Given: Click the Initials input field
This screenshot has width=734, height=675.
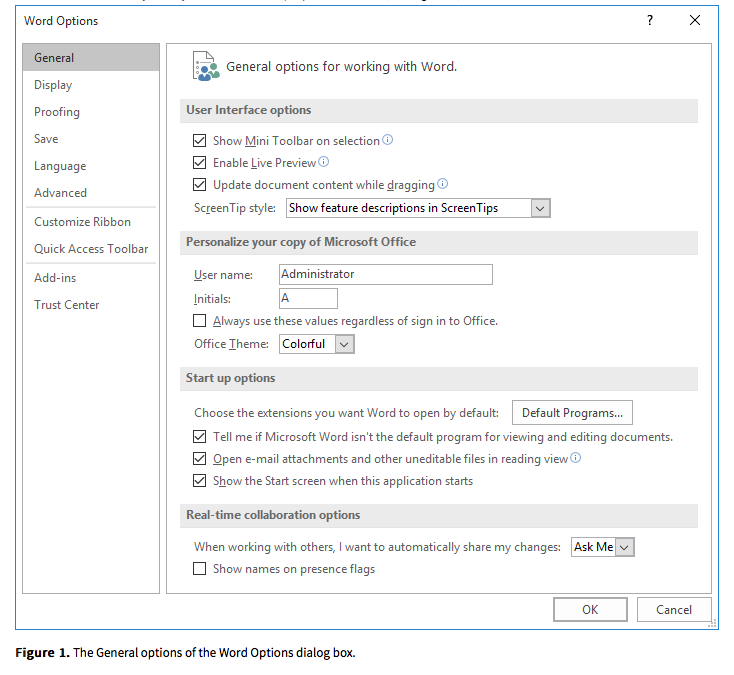Looking at the screenshot, I should point(308,299).
